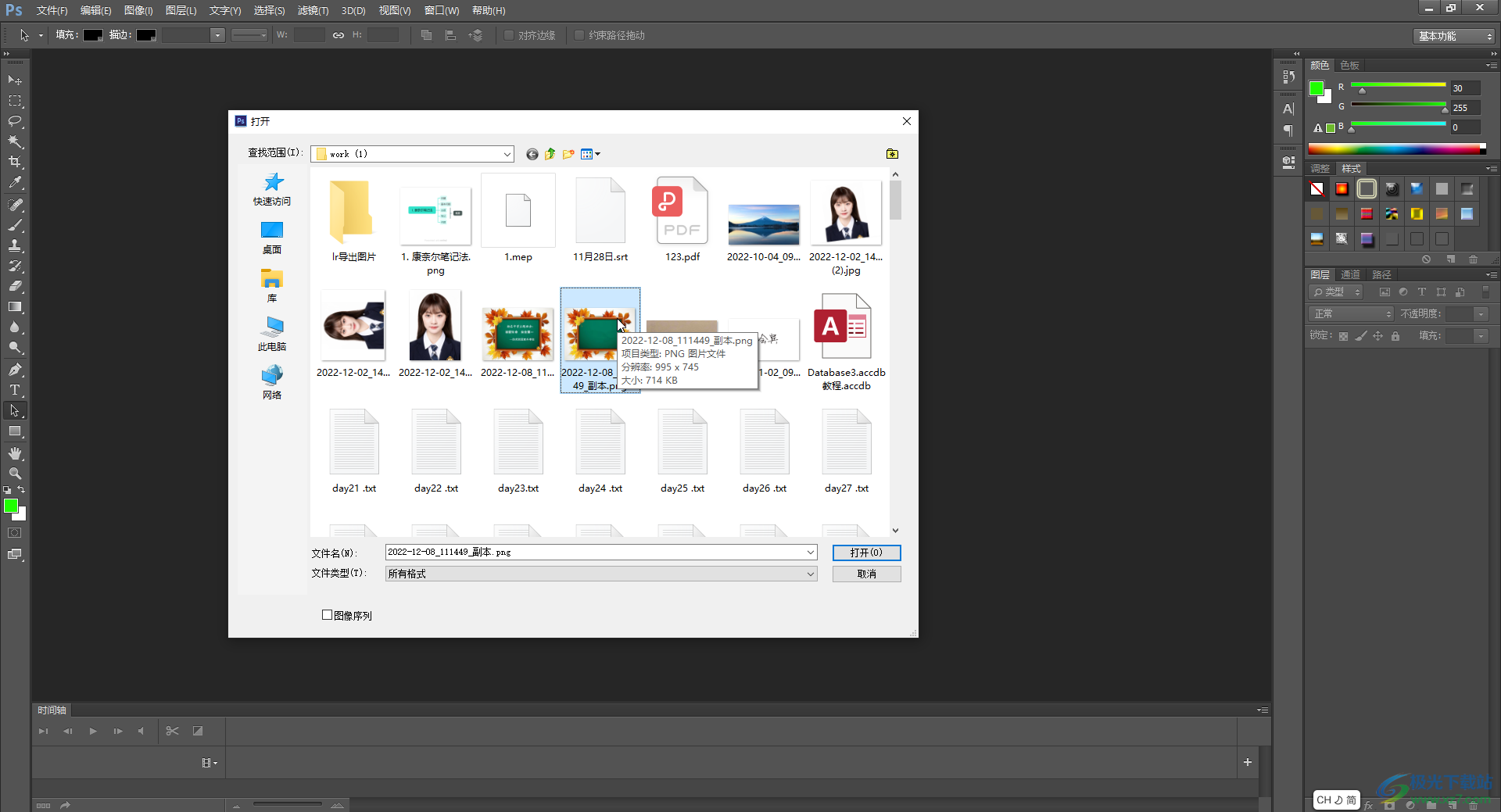1501x812 pixels.
Task: Expand the 文件类型 format dropdown
Action: tap(811, 574)
